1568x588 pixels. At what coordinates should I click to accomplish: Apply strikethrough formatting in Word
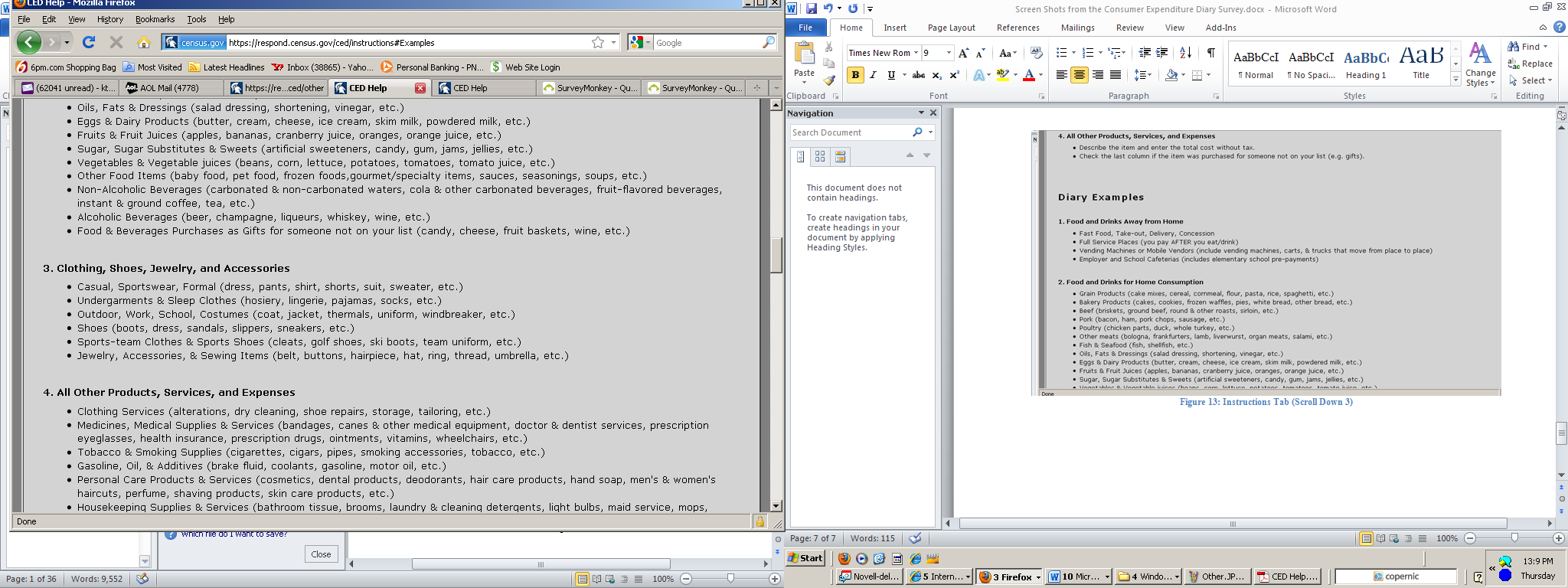coord(919,75)
